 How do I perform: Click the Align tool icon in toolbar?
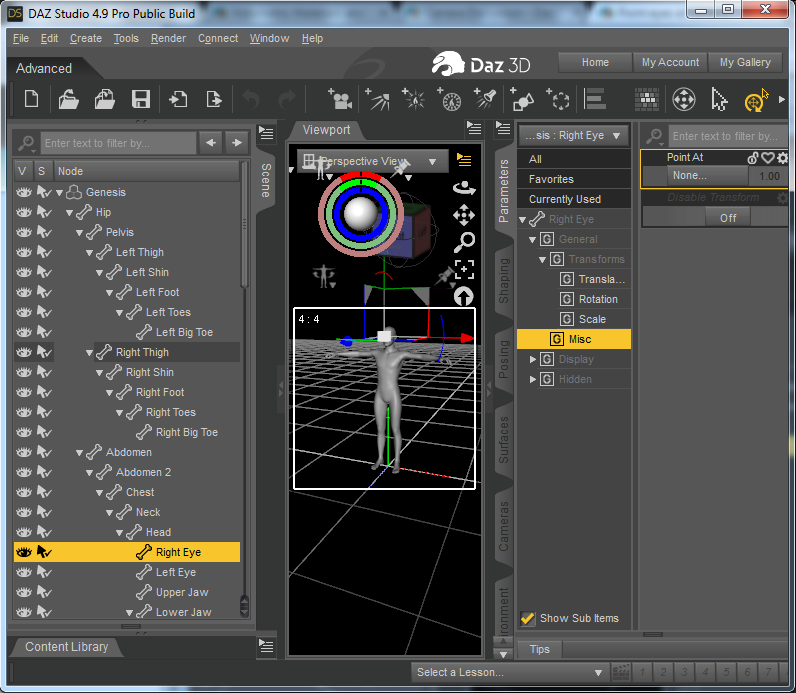pyautogui.click(x=594, y=99)
